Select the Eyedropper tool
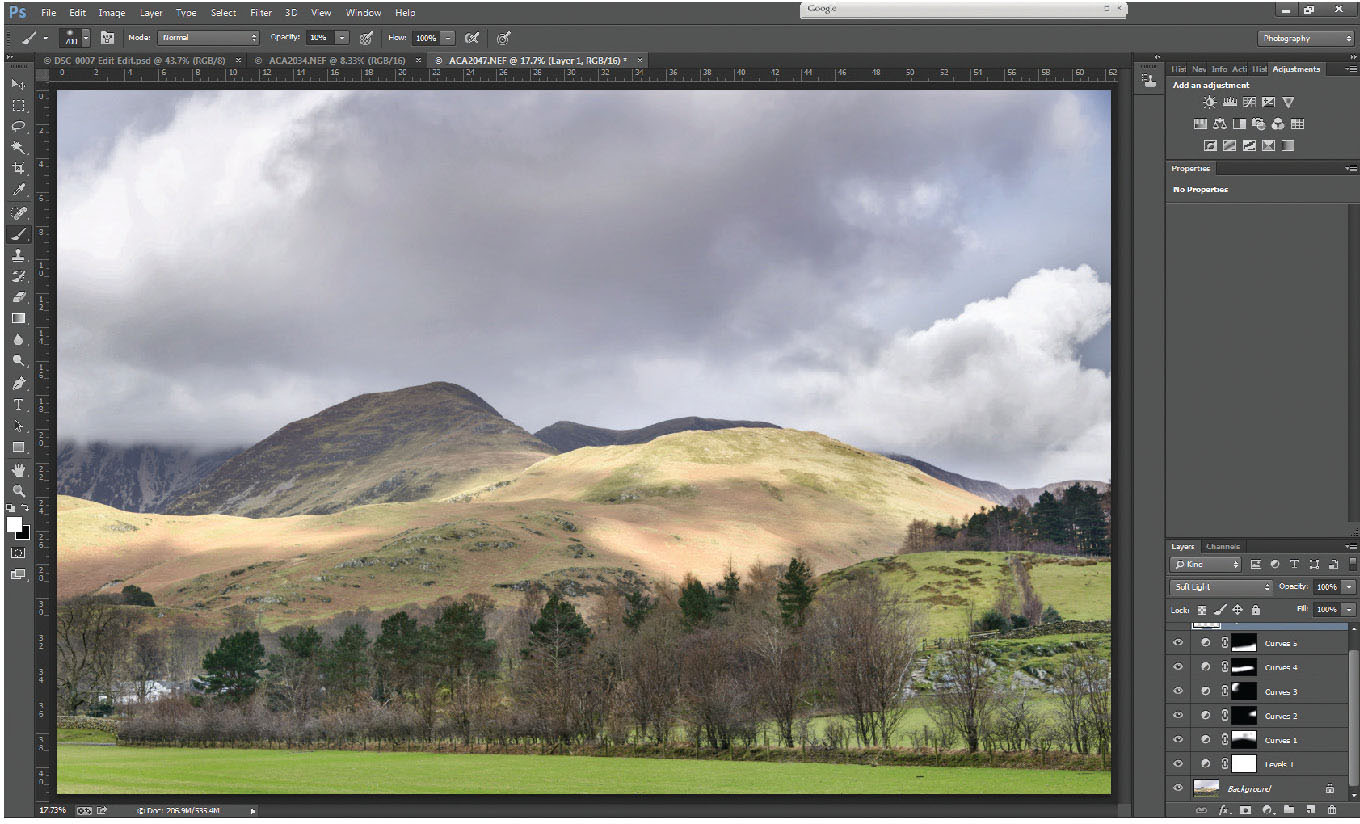This screenshot has width=1360, height=824. pyautogui.click(x=18, y=190)
